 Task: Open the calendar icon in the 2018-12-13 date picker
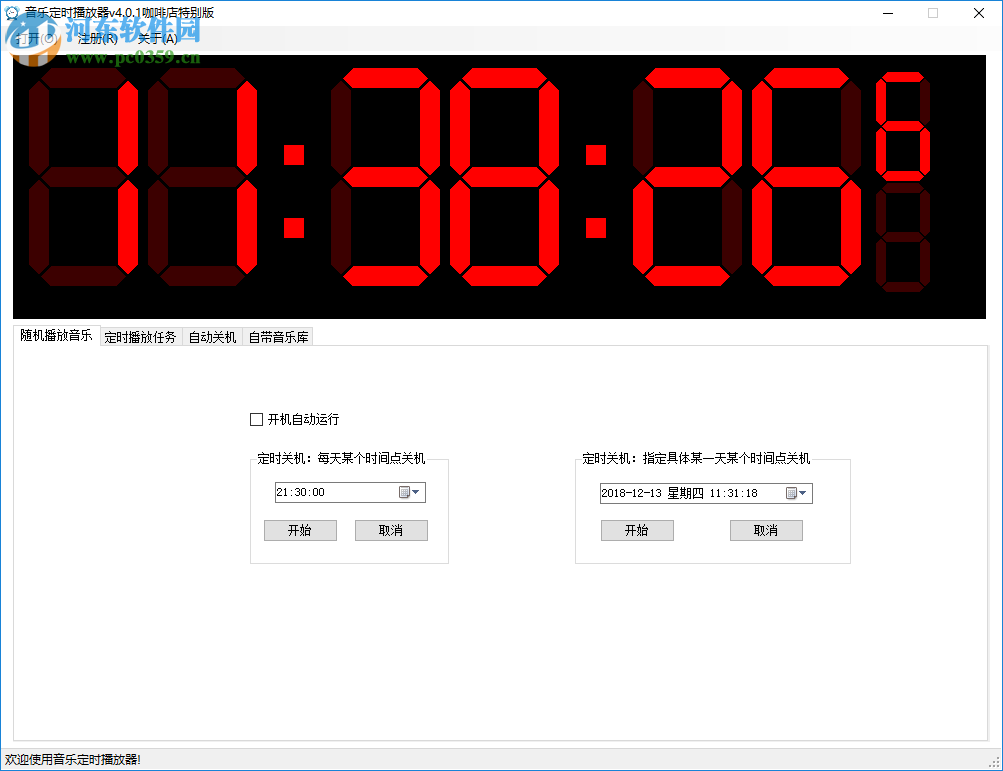[x=793, y=492]
